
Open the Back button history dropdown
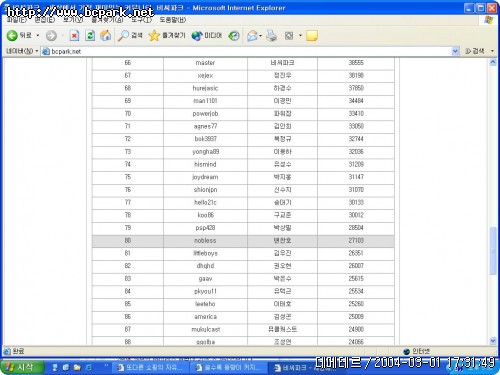38,35
